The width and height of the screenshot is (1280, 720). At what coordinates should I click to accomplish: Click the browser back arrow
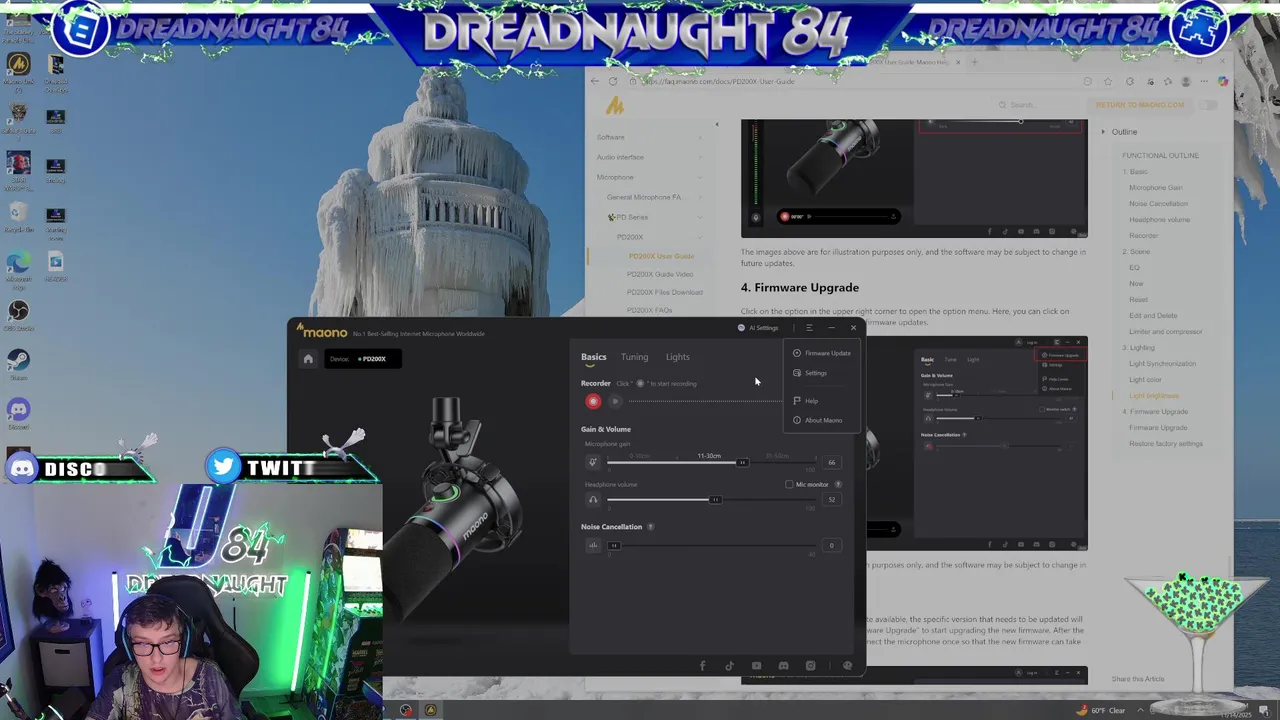pyautogui.click(x=595, y=81)
